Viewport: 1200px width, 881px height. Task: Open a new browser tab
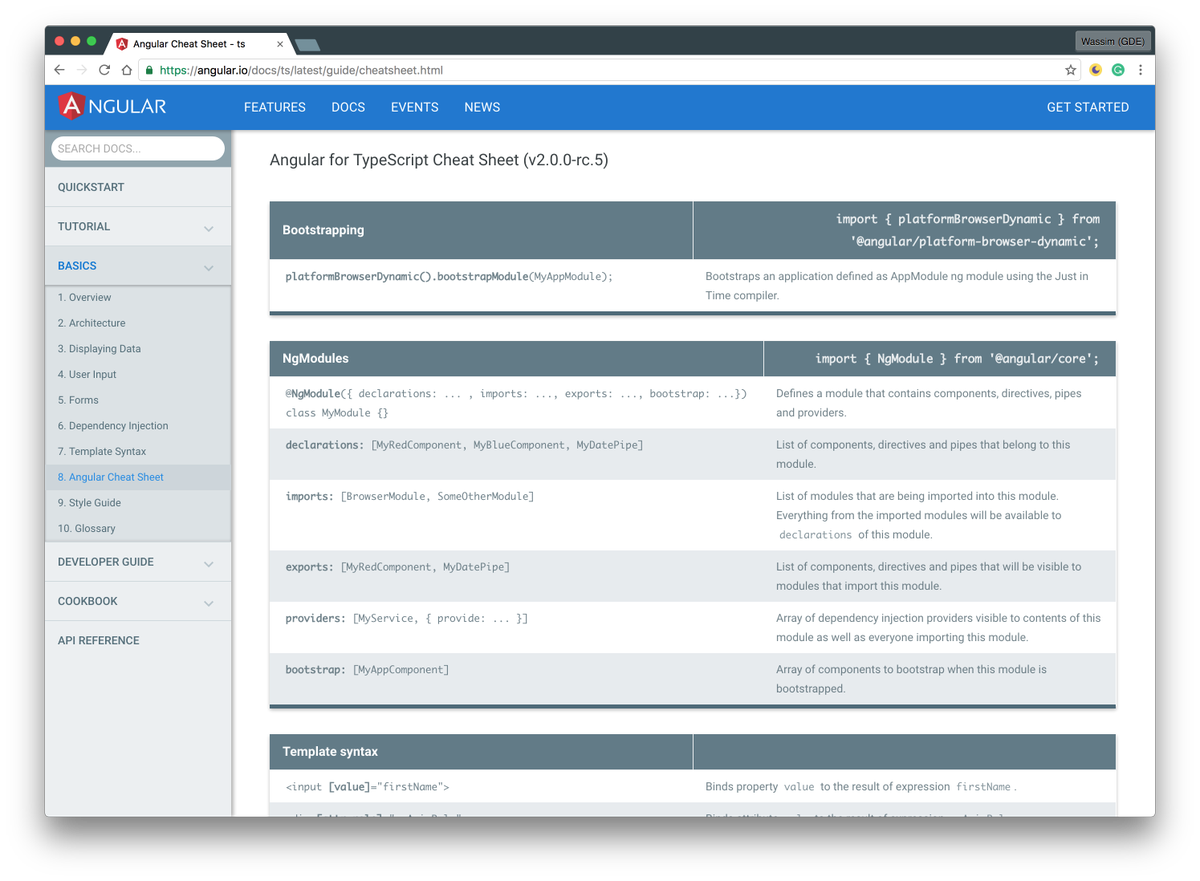pyautogui.click(x=308, y=45)
